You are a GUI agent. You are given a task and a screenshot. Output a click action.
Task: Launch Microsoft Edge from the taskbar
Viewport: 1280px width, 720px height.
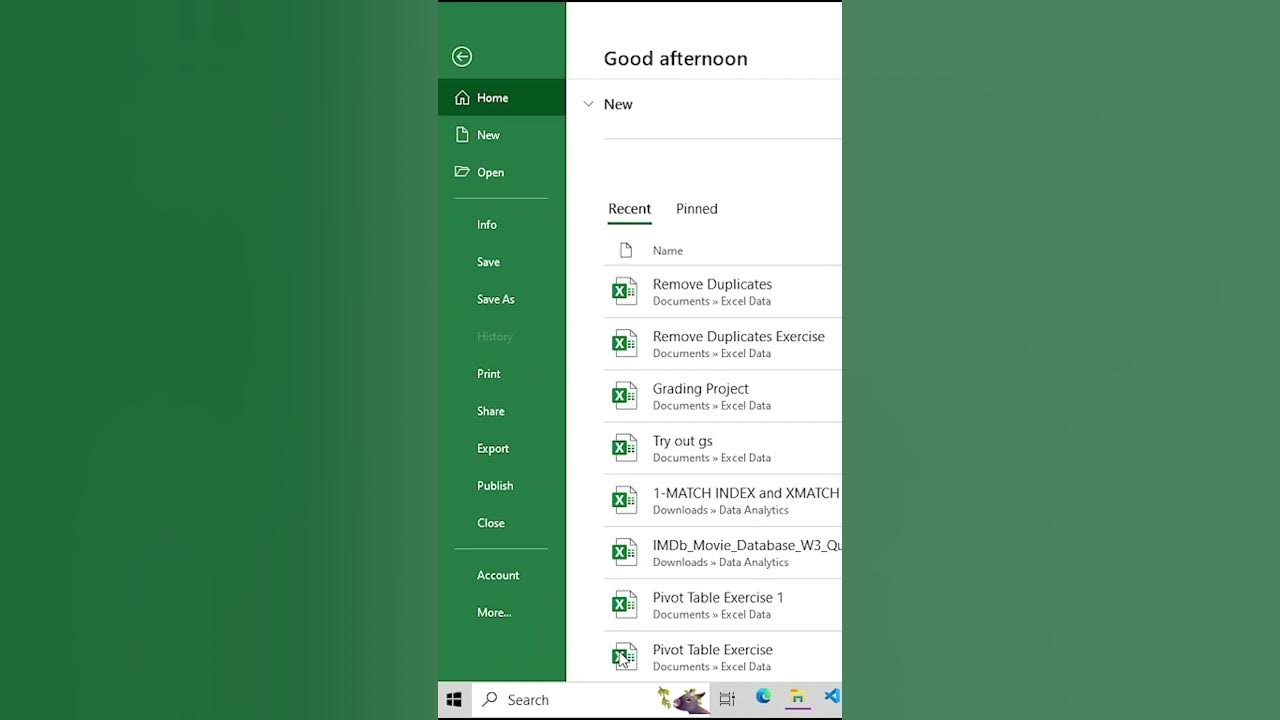[x=763, y=697]
